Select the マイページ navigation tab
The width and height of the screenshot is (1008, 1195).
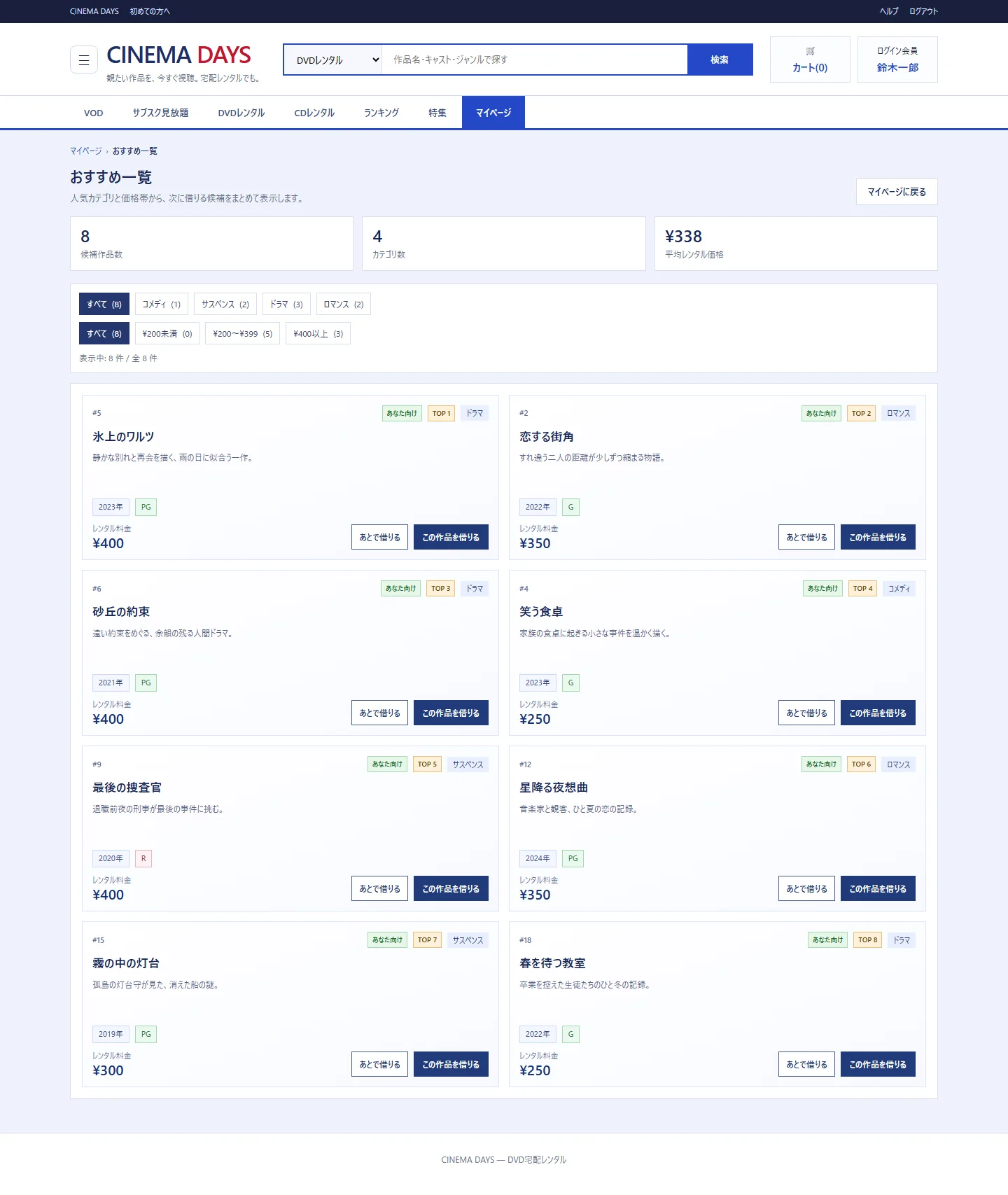(493, 113)
